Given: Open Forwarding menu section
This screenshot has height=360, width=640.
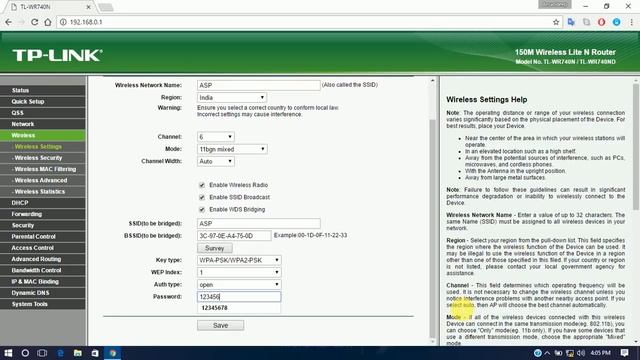Looking at the screenshot, I should coord(43,214).
